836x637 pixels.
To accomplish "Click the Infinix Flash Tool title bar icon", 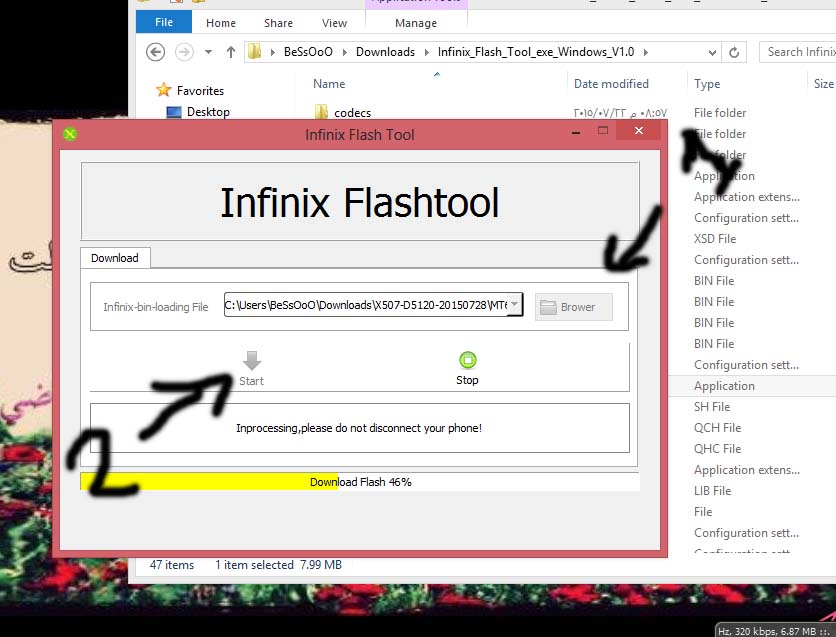I will click(x=70, y=134).
